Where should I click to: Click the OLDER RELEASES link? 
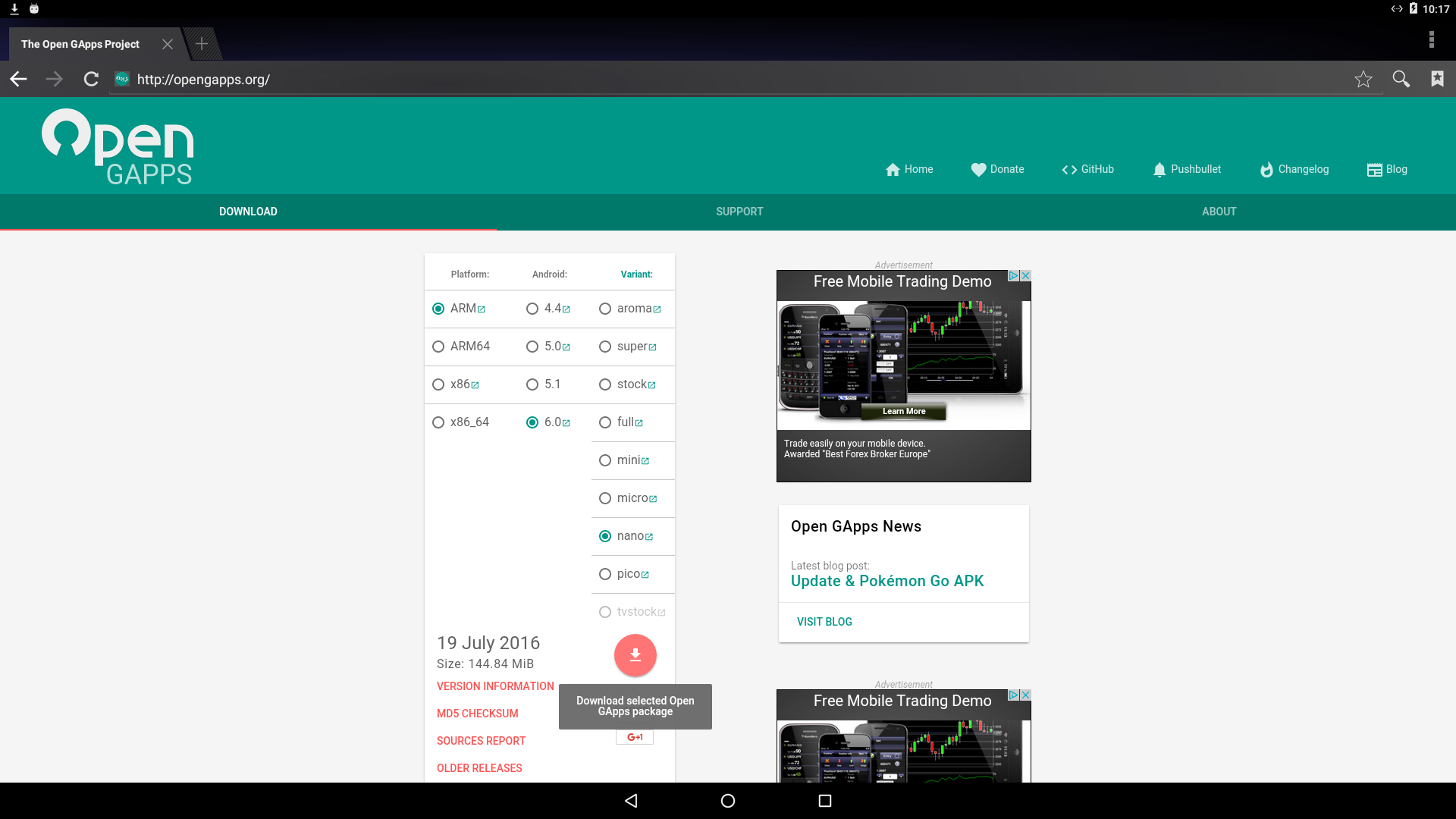coord(479,767)
